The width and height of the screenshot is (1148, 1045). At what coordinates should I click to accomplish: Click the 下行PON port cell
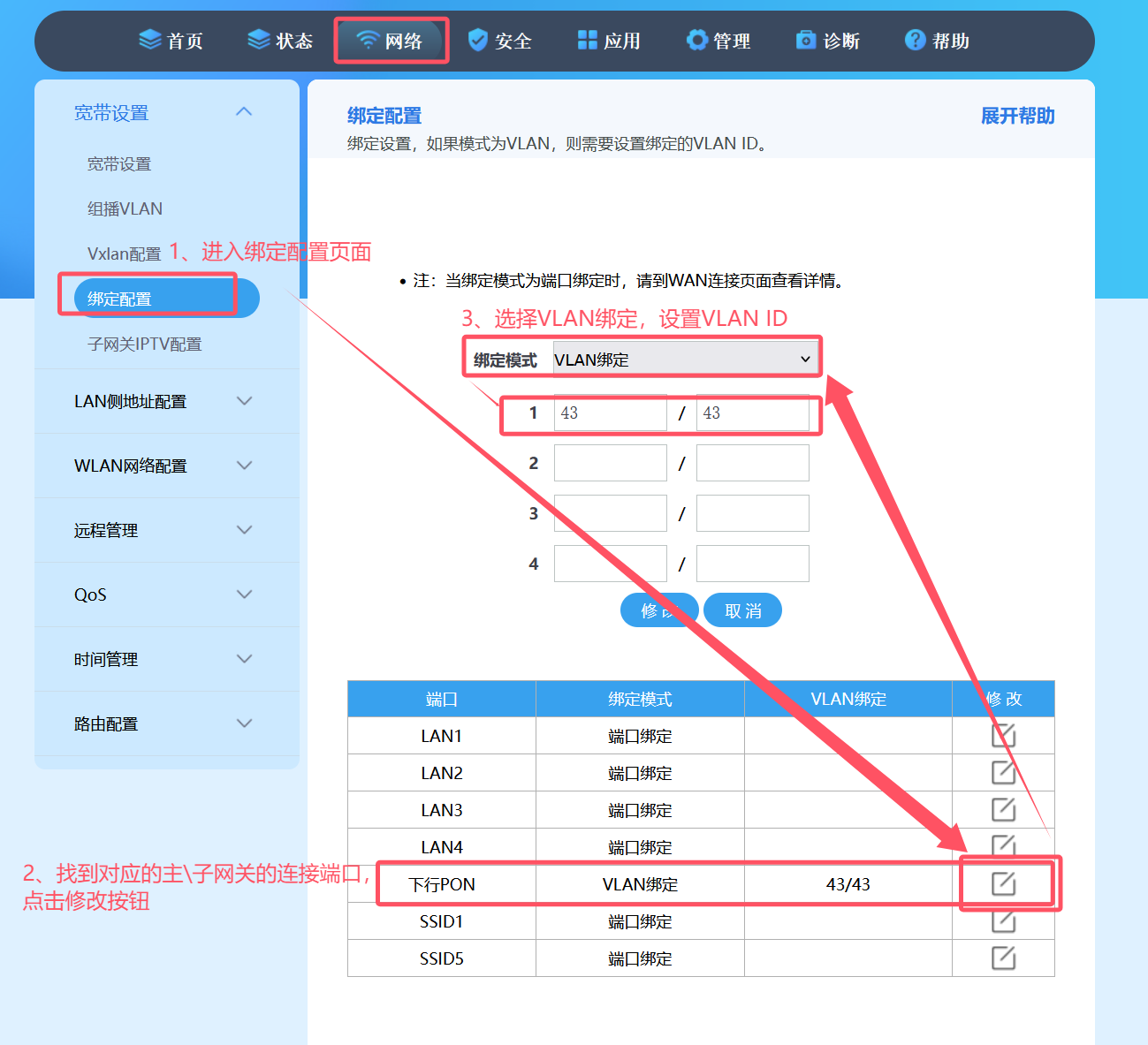pos(442,884)
